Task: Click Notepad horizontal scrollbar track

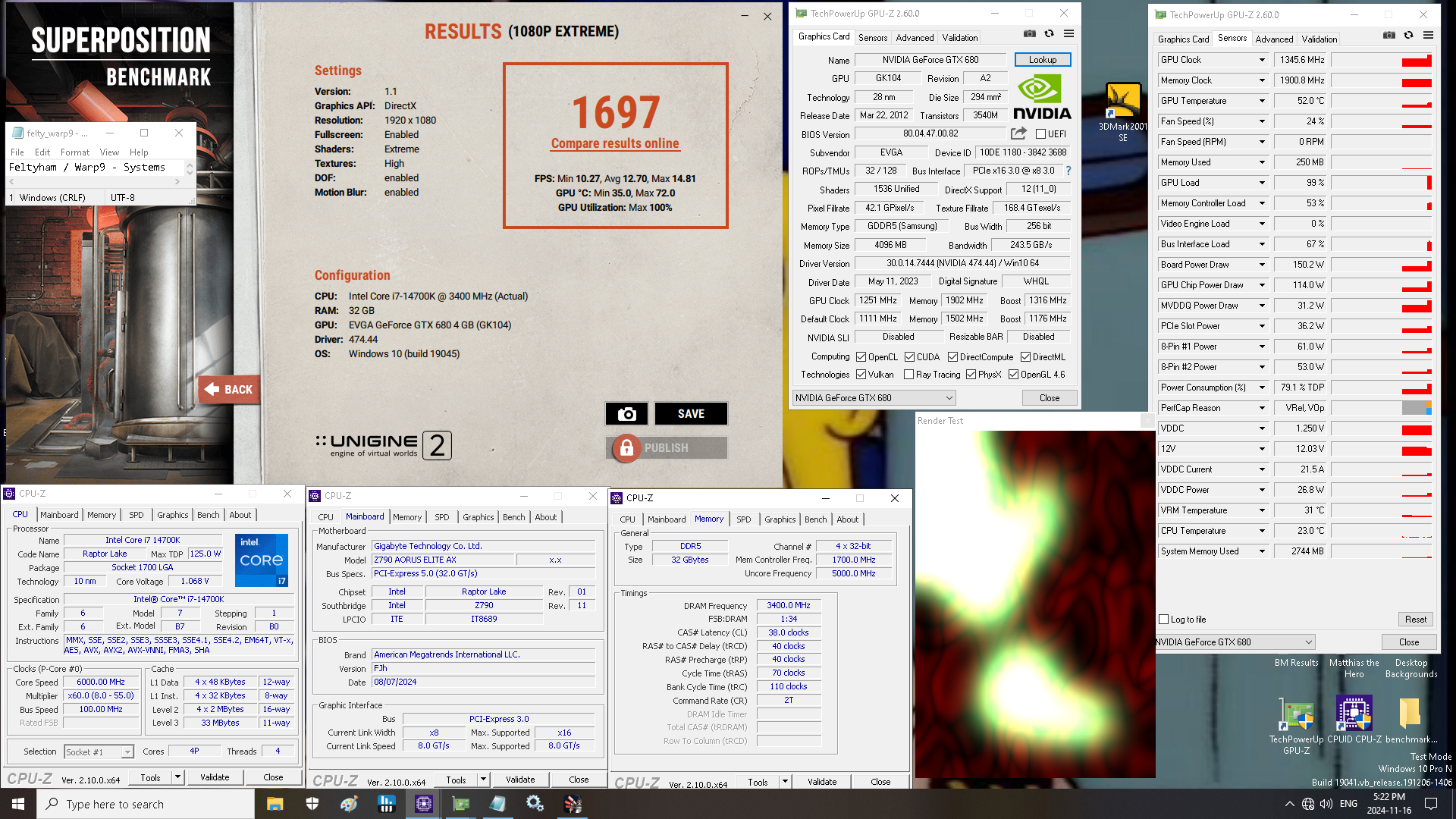Action: [x=96, y=182]
